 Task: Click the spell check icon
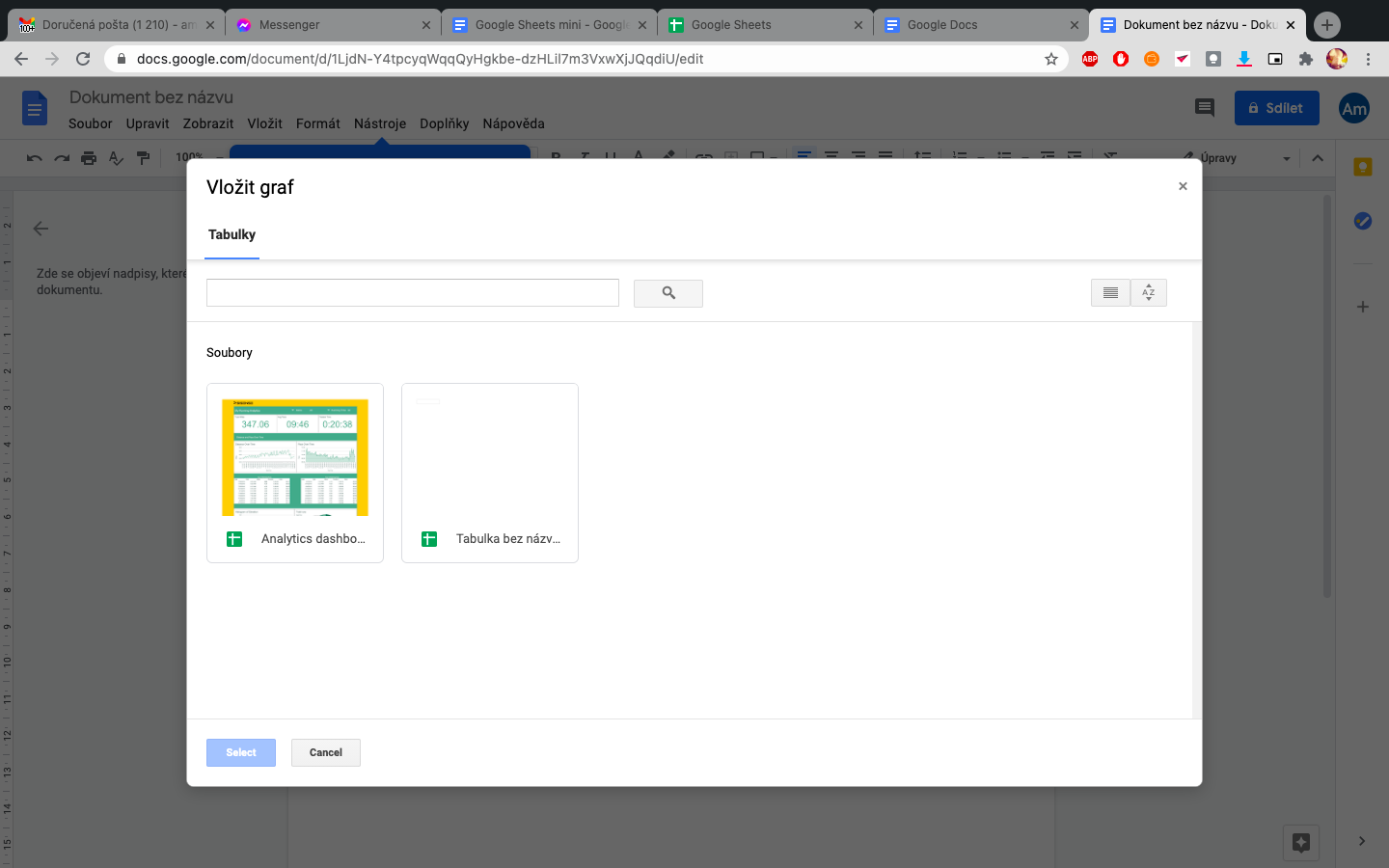(116, 158)
